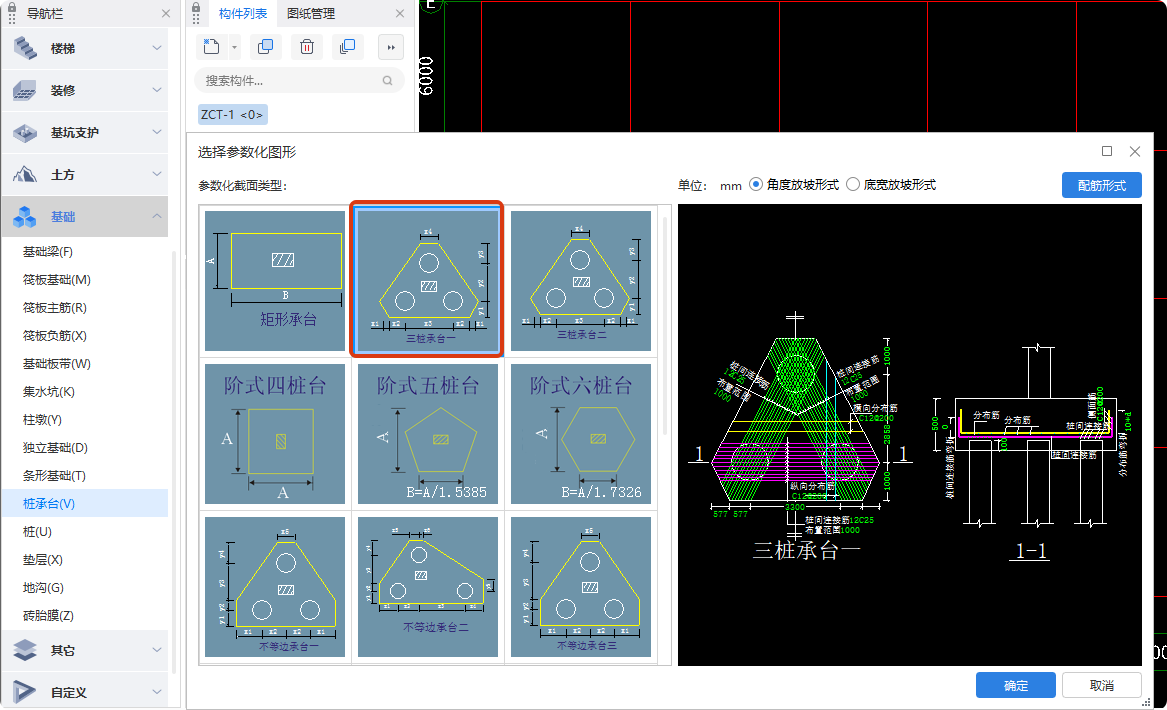
Task: Open the new component dropdown arrow
Action: 234,48
